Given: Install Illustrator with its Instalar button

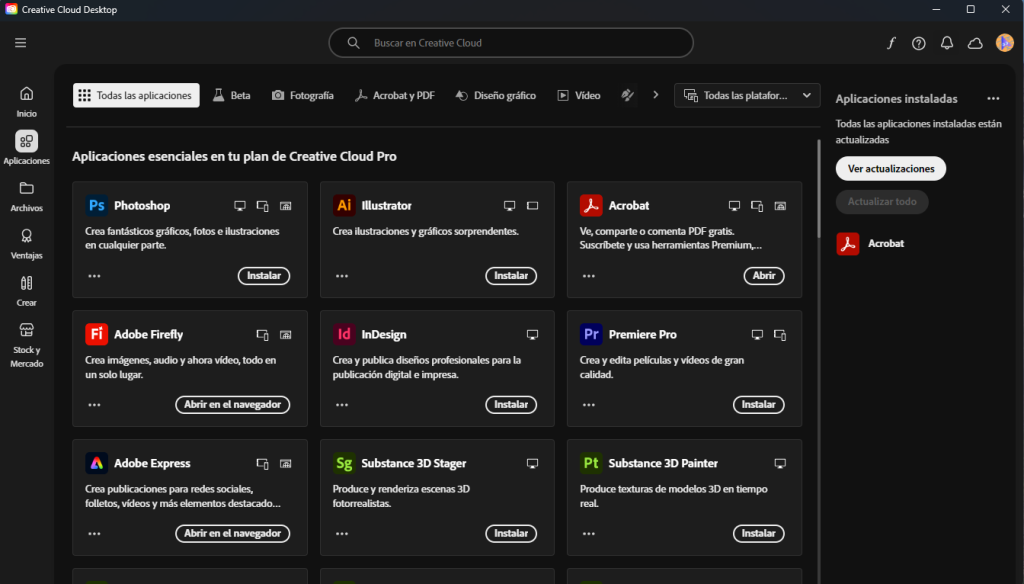Looking at the screenshot, I should [511, 276].
